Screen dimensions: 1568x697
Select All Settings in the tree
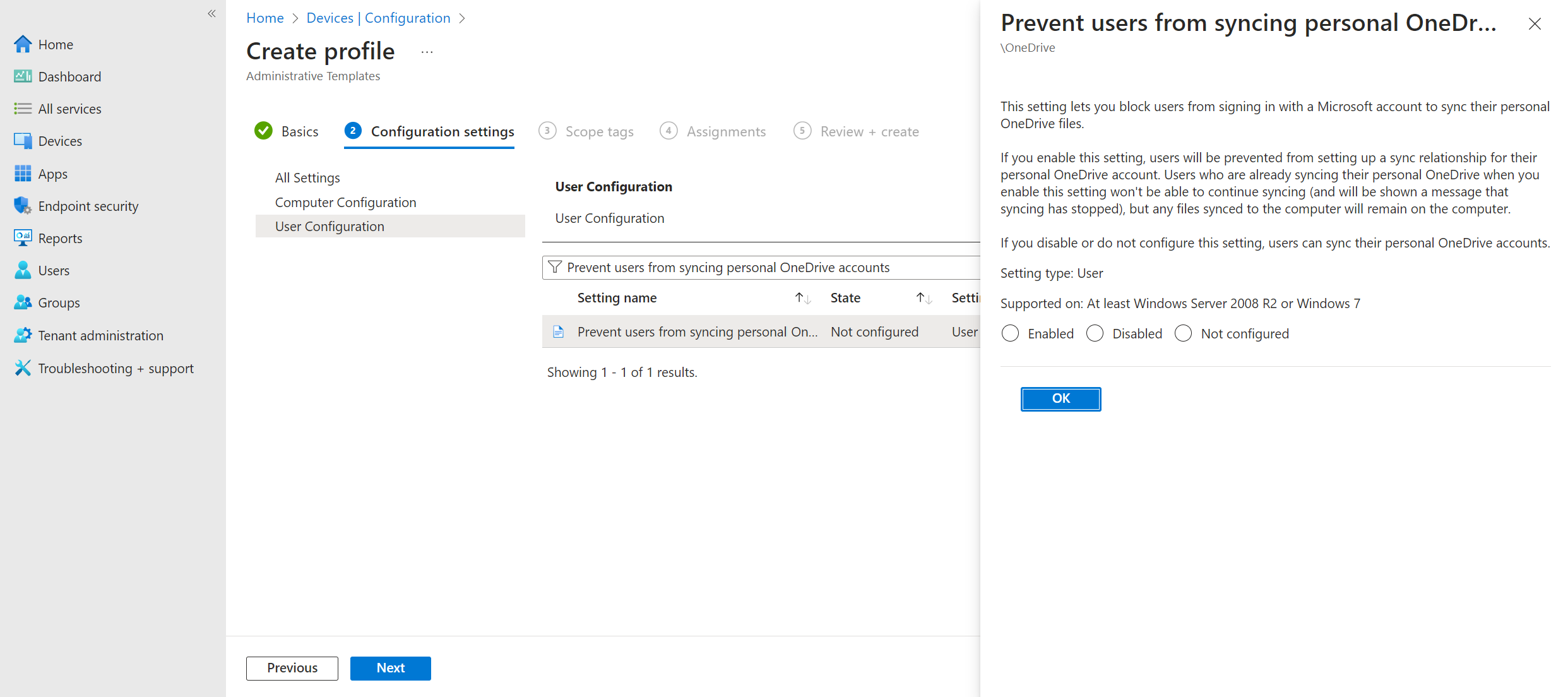point(307,178)
